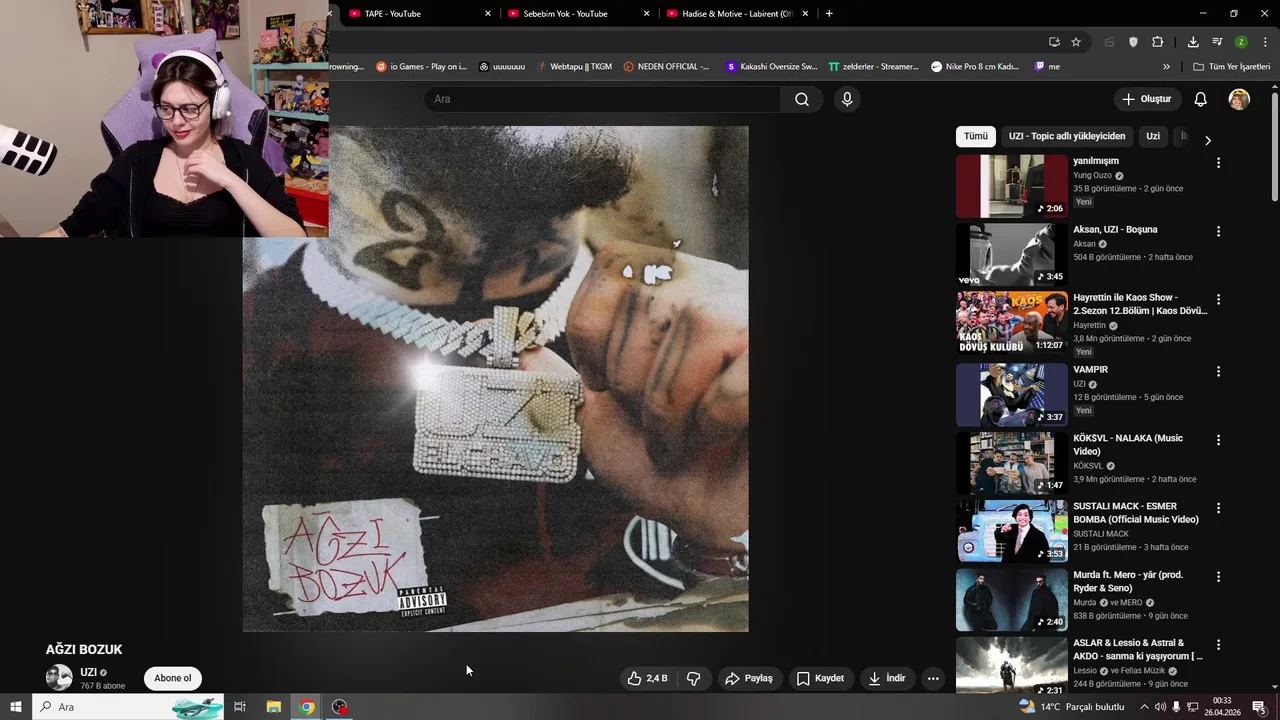Open options for ASLAR & Lessio video
Viewport: 1280px width, 720px height.
click(1218, 645)
